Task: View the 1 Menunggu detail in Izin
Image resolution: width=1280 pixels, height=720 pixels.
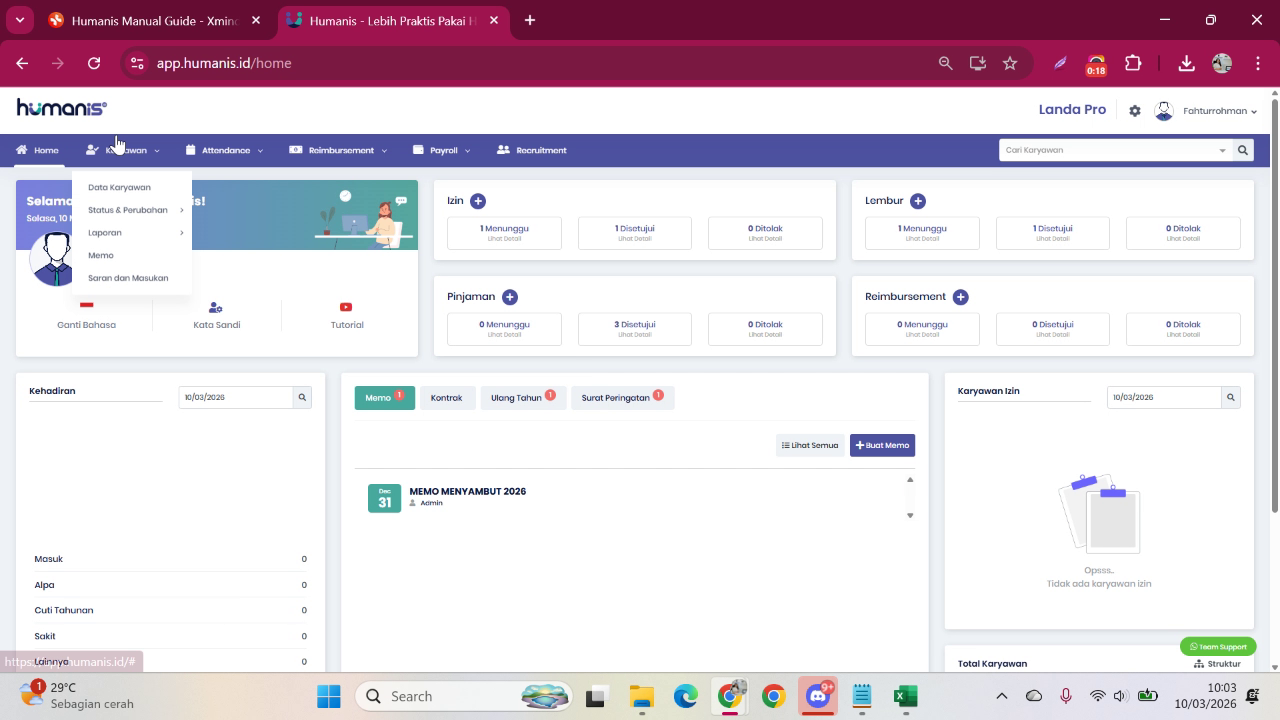Action: 504,233
